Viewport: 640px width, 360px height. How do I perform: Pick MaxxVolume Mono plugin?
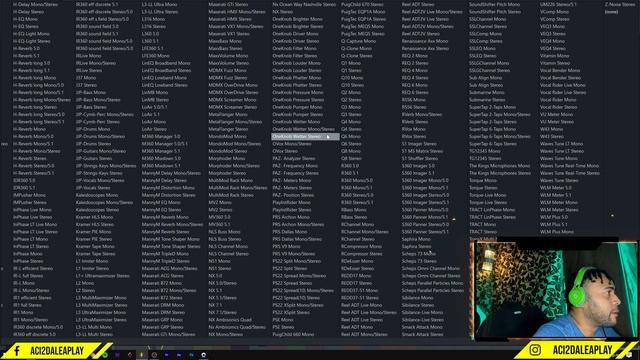coord(228,56)
